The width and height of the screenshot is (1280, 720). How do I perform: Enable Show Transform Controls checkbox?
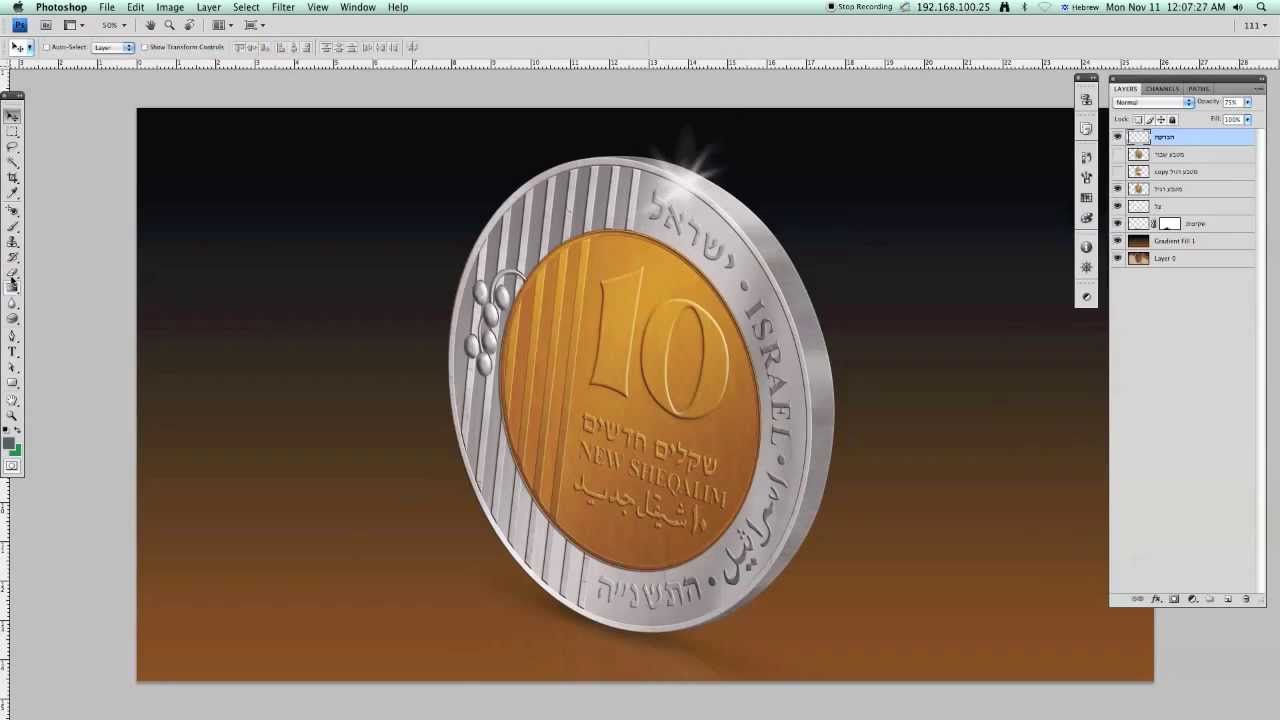(x=145, y=47)
